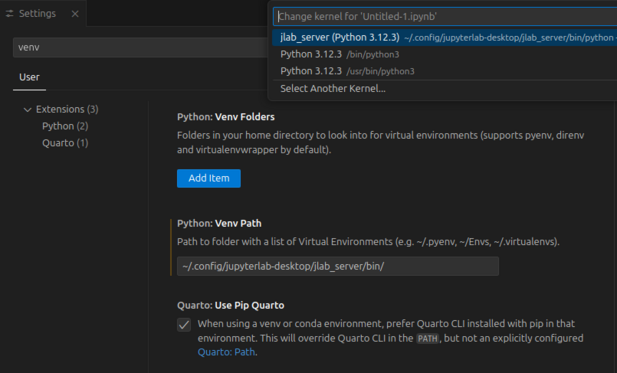Toggle the Use Pip Quarto checkbox

click(184, 325)
